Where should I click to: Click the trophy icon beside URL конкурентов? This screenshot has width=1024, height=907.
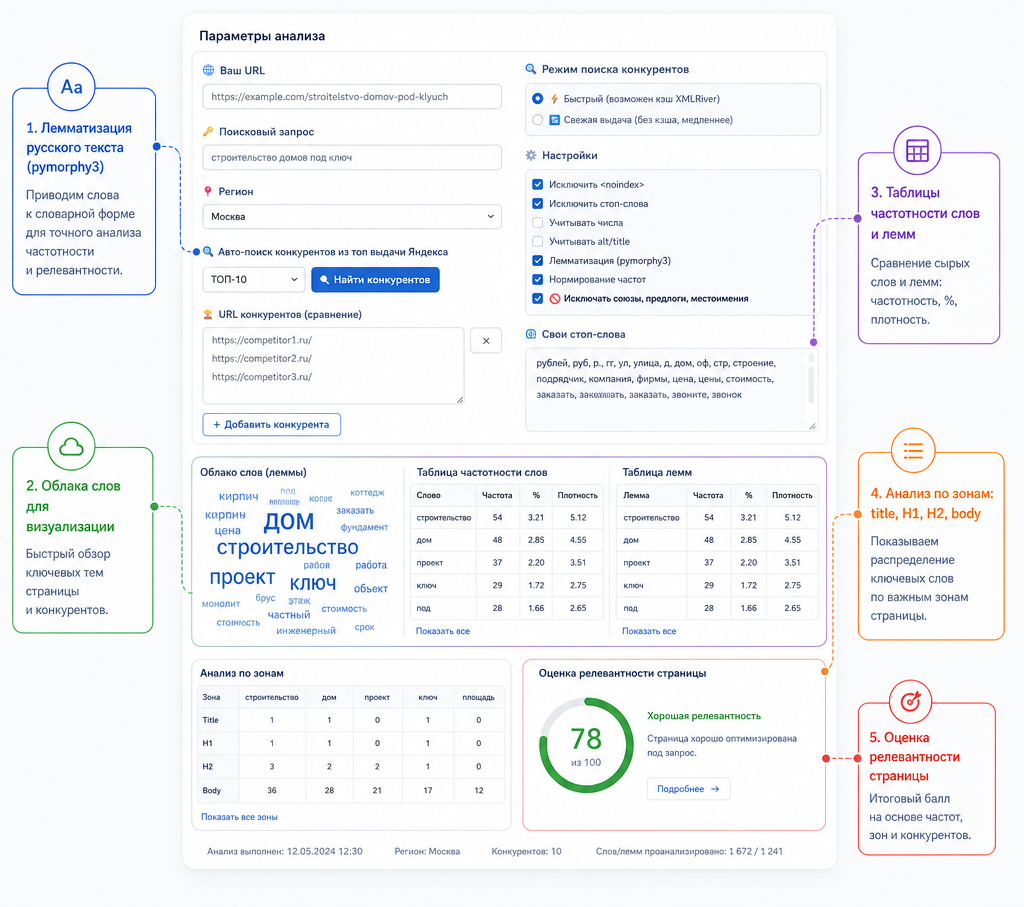pyautogui.click(x=208, y=314)
